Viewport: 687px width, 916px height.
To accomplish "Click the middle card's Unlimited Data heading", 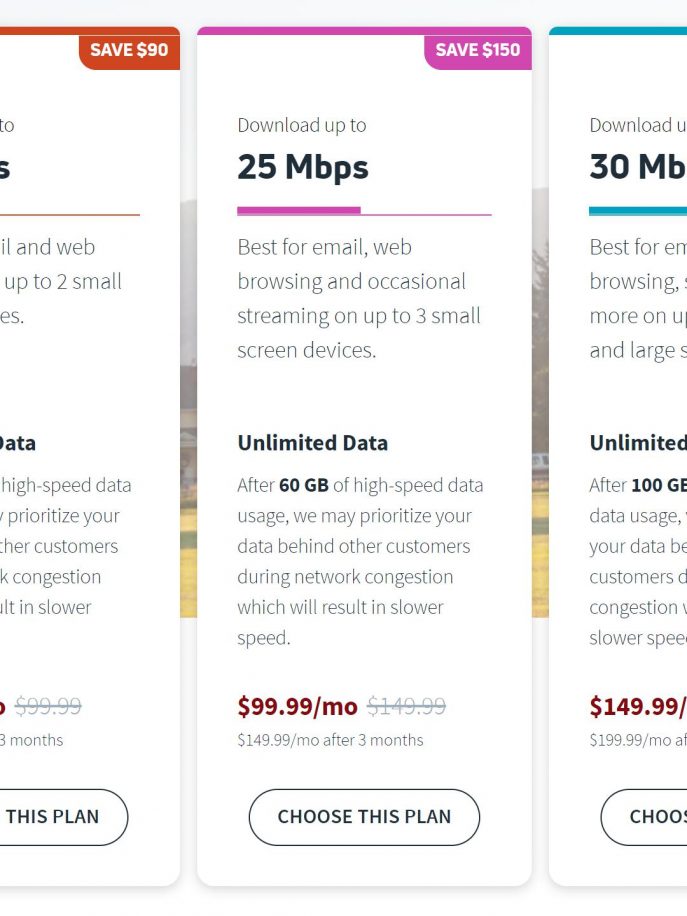I will 313,443.
